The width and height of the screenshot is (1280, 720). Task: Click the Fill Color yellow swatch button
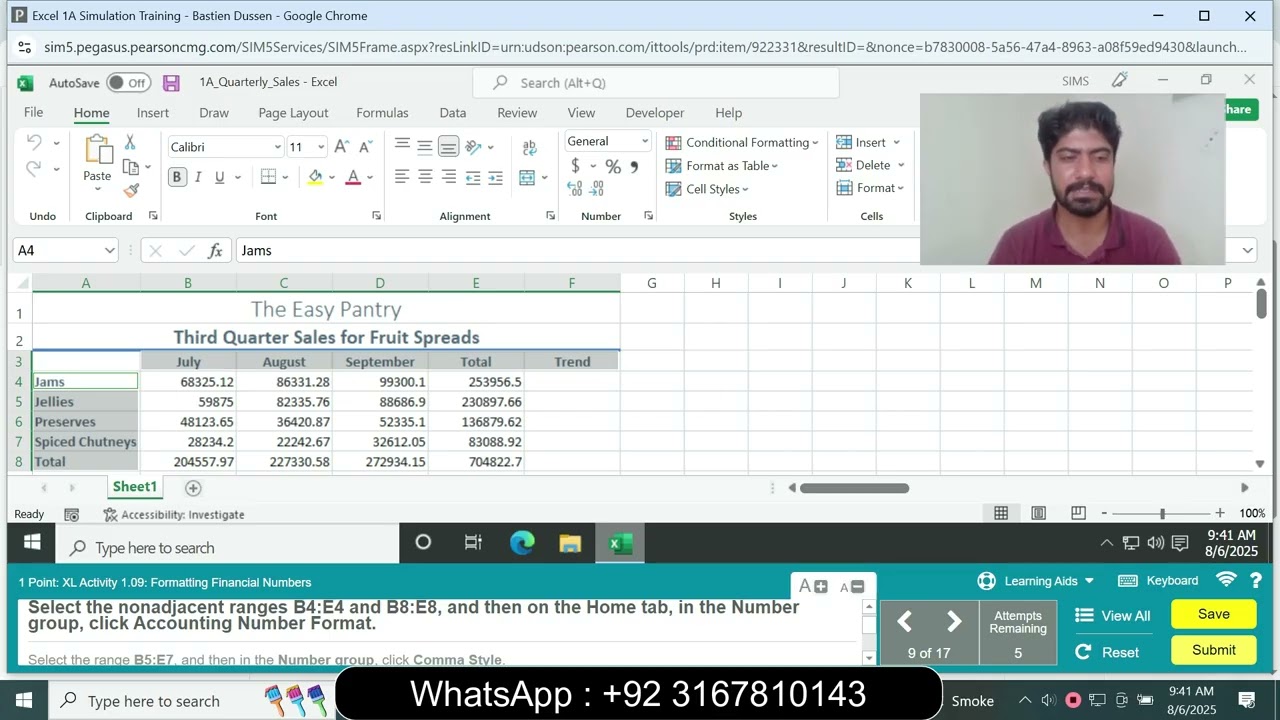click(x=315, y=178)
